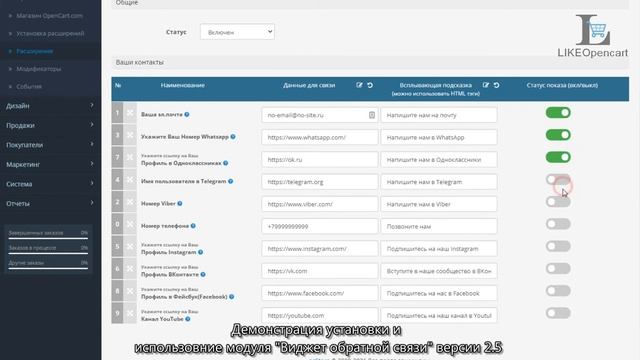This screenshot has height=360, width=640.
Task: Click drag handle icon of Одноклассники row
Action: pos(130,157)
